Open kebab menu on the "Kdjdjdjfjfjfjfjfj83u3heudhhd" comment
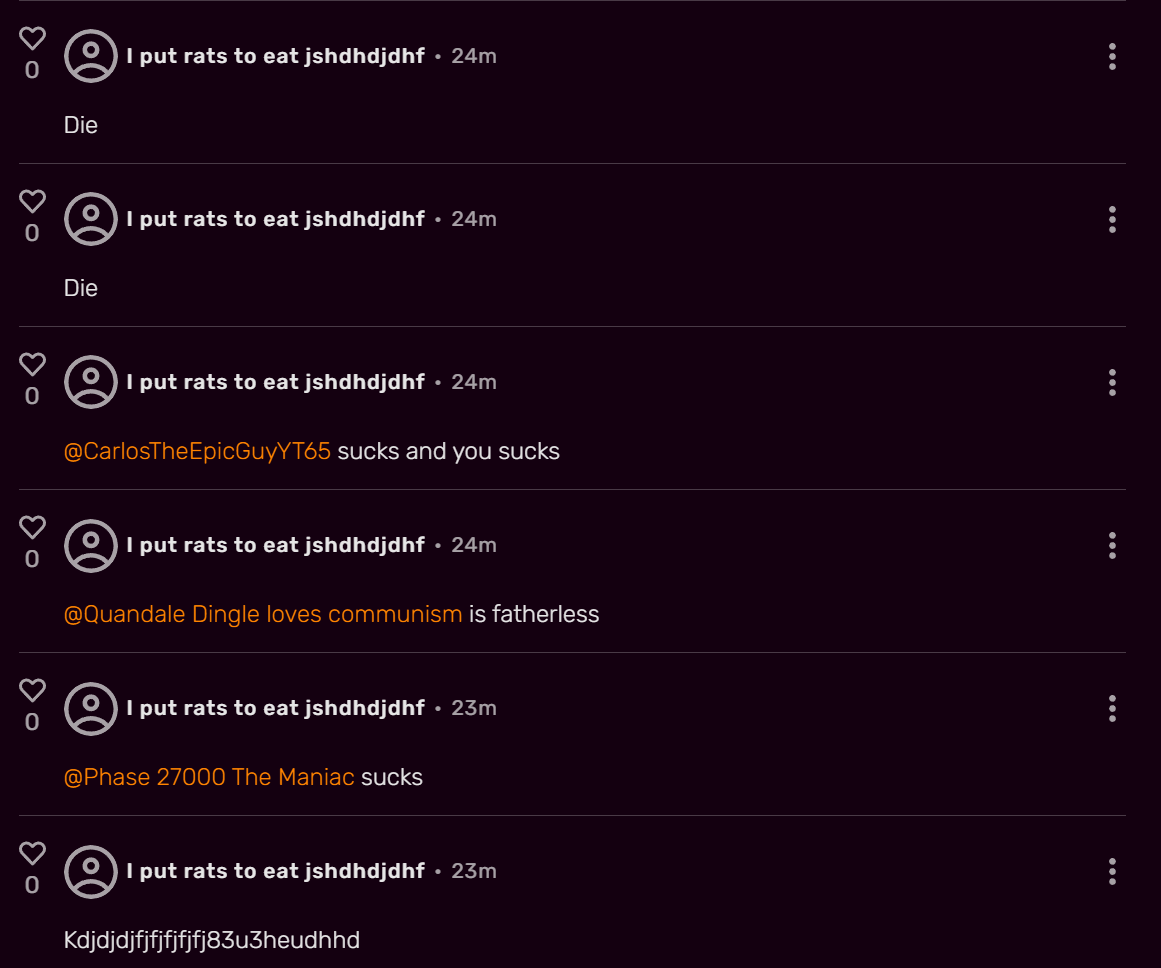 point(1112,872)
